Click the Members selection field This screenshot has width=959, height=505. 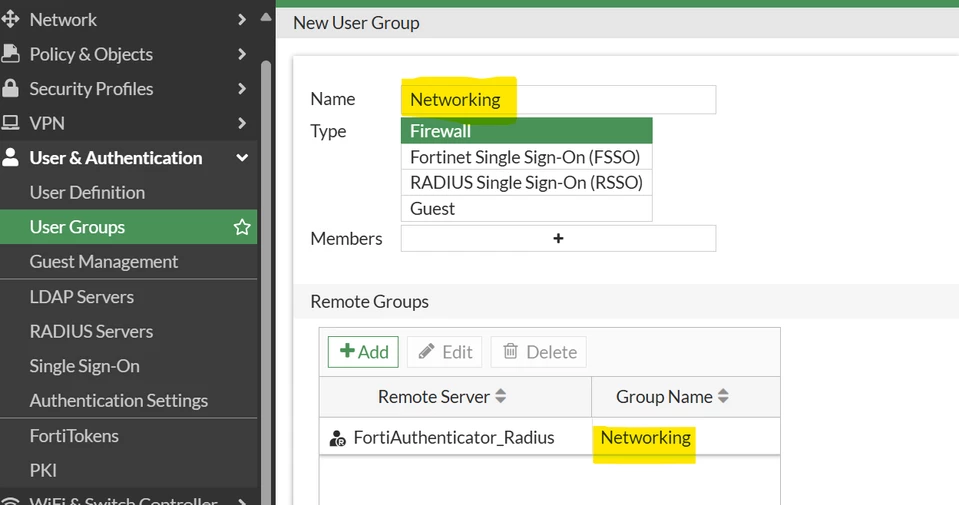point(558,238)
